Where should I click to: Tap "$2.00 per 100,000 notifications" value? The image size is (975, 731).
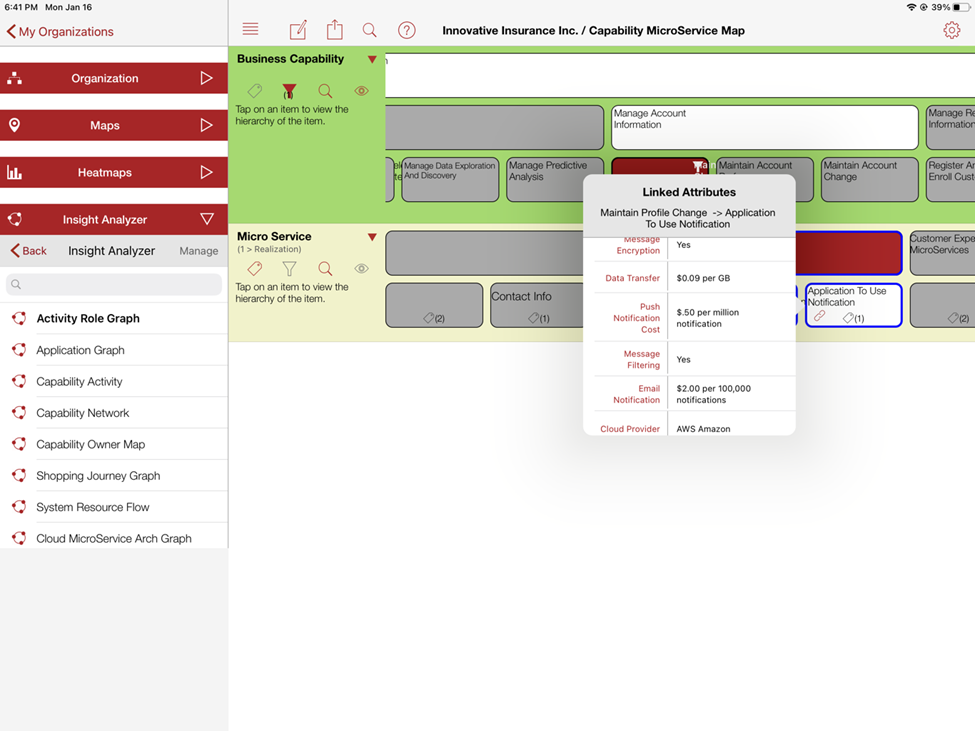tap(714, 394)
